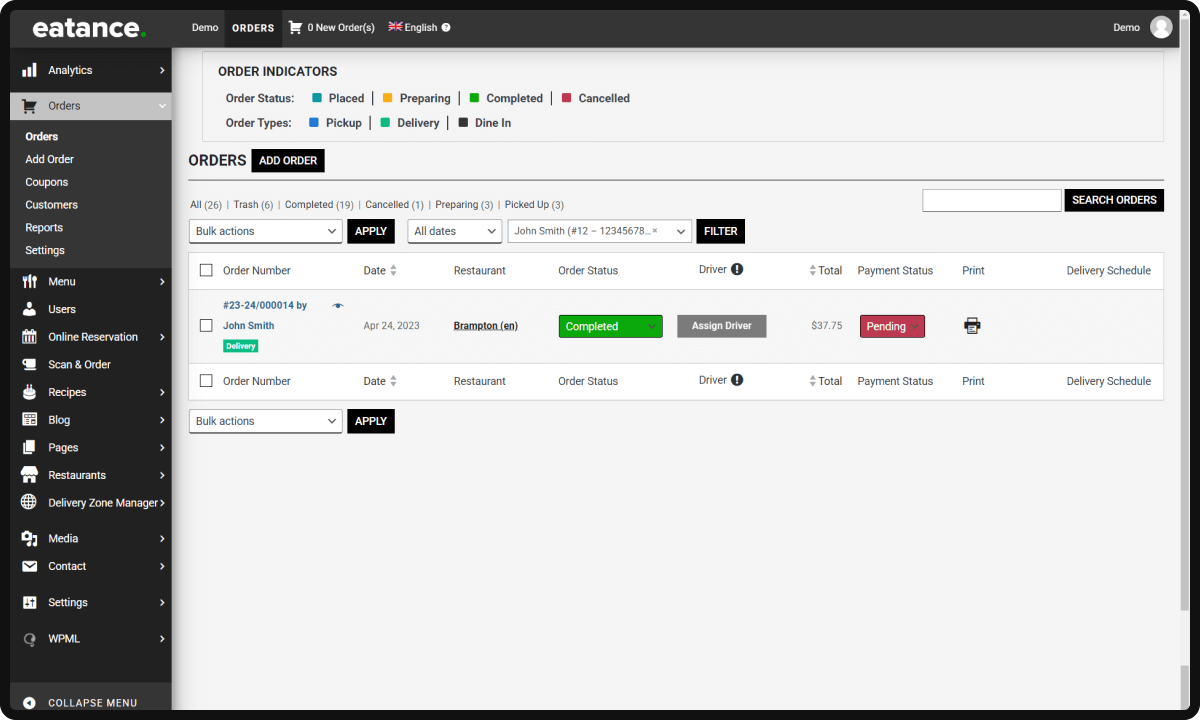Click the green Completed legend swatch

(475, 98)
